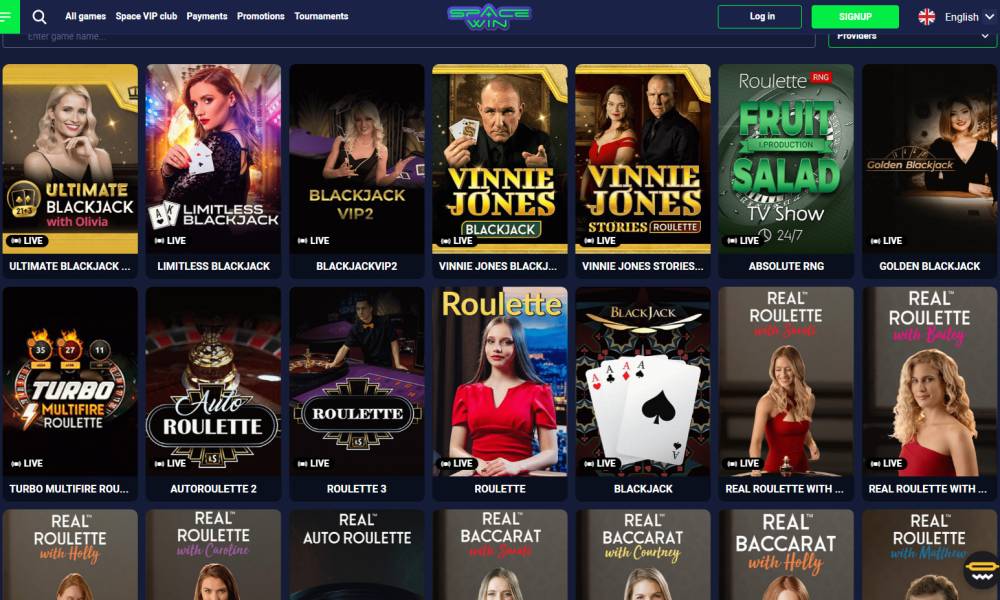
Task: Go to Space VIP club page
Action: pyautogui.click(x=146, y=16)
